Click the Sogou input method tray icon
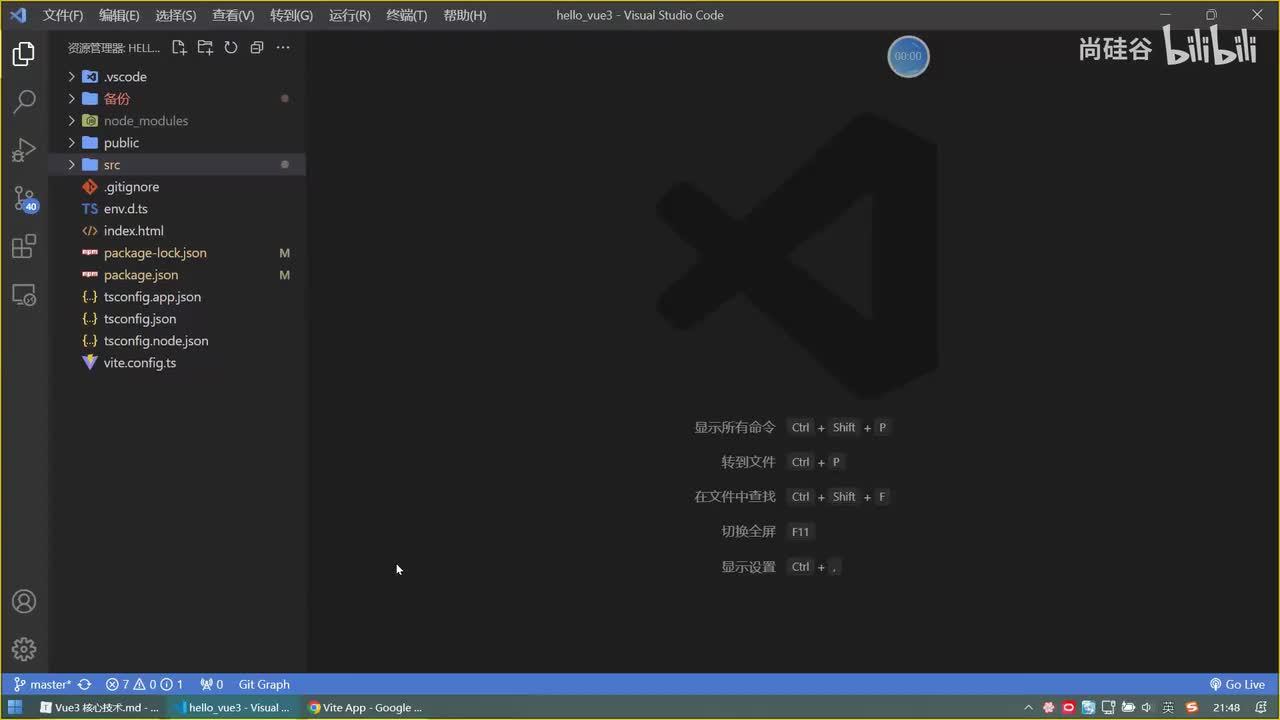Screen dimensions: 1280x720 click(x=1191, y=707)
